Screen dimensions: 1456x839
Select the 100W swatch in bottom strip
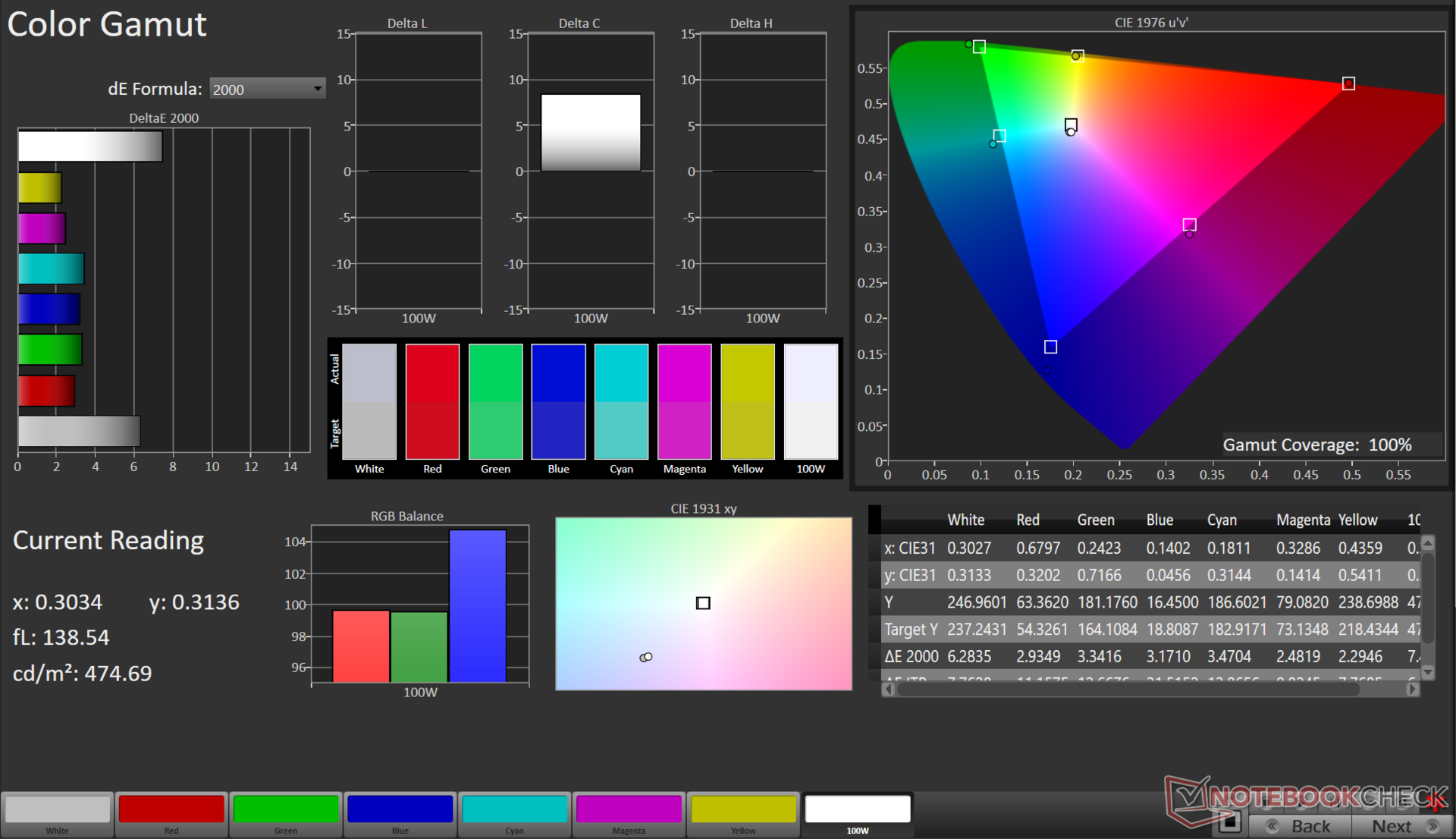[x=858, y=810]
